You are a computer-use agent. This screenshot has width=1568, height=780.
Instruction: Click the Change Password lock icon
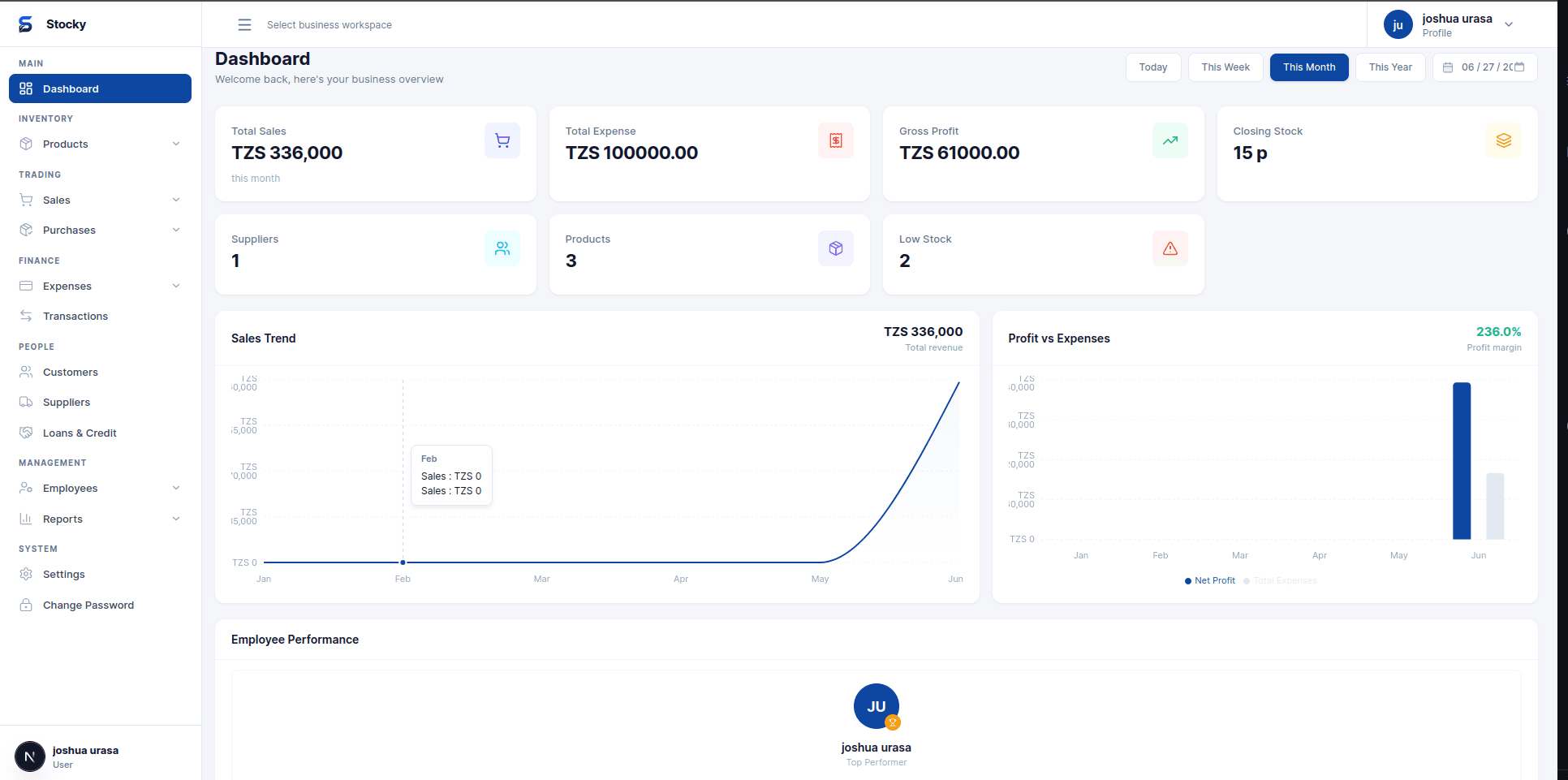pyautogui.click(x=26, y=605)
